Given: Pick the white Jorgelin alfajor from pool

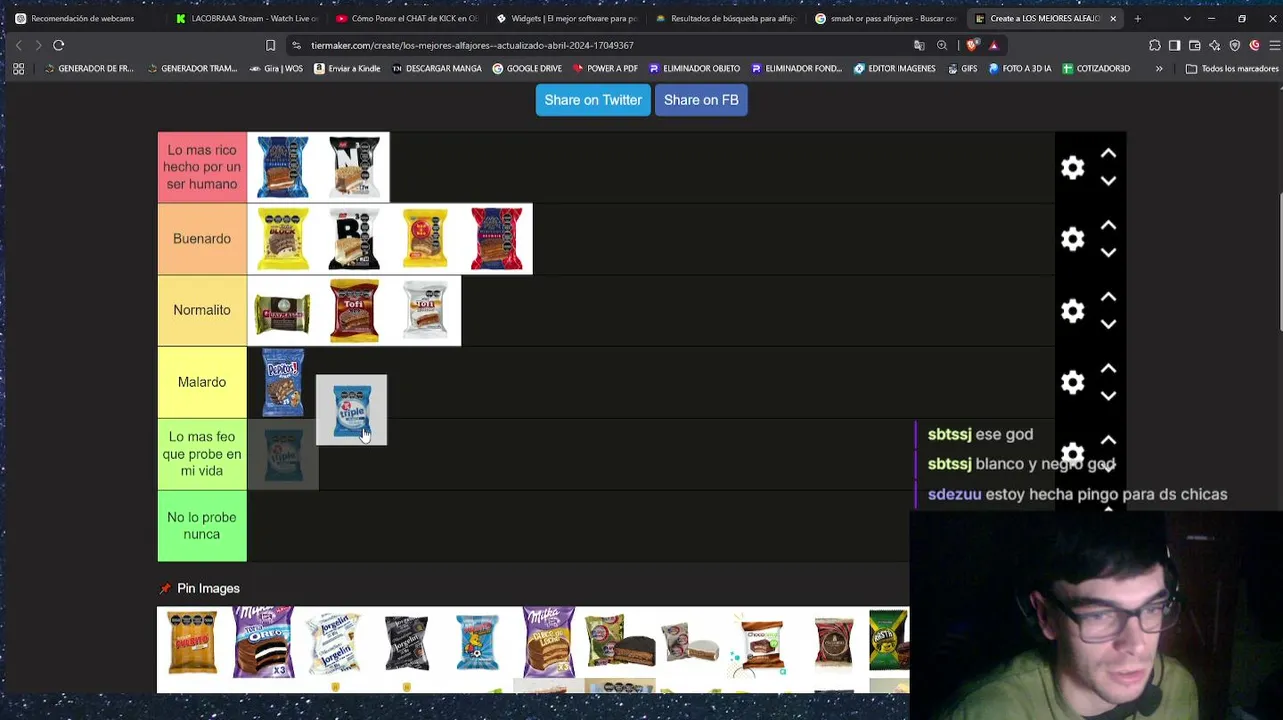Looking at the screenshot, I should tap(335, 641).
